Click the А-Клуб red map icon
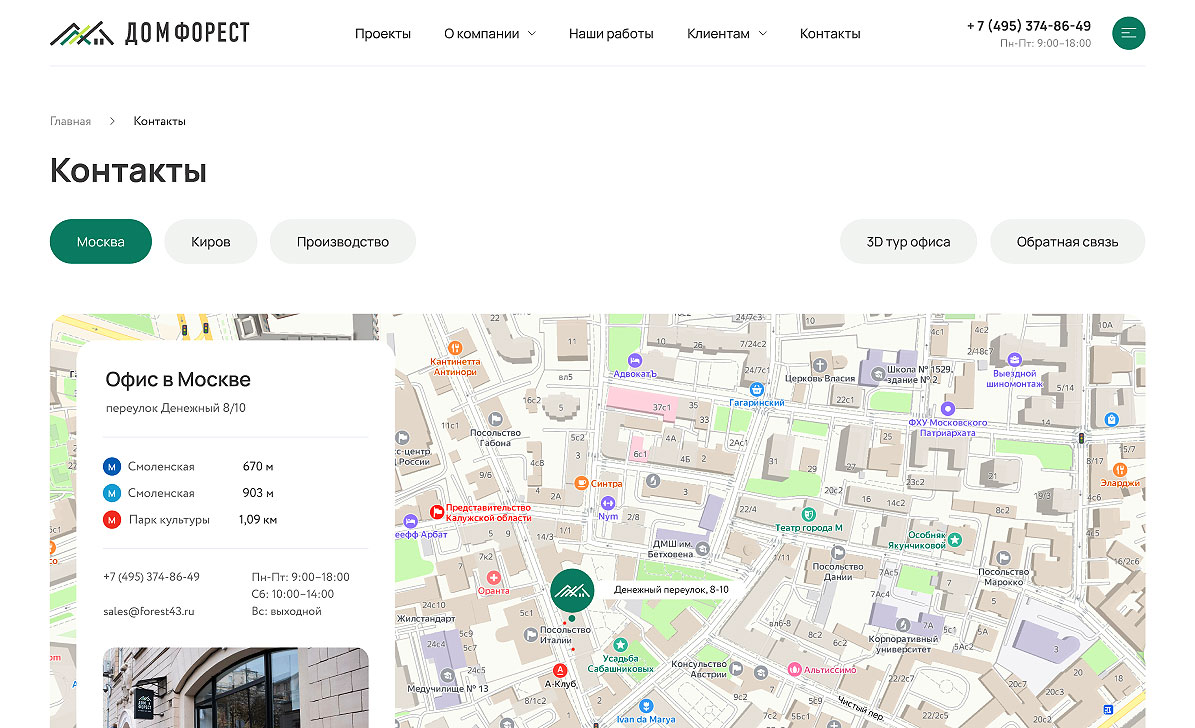The height and width of the screenshot is (728, 1195). [x=560, y=670]
